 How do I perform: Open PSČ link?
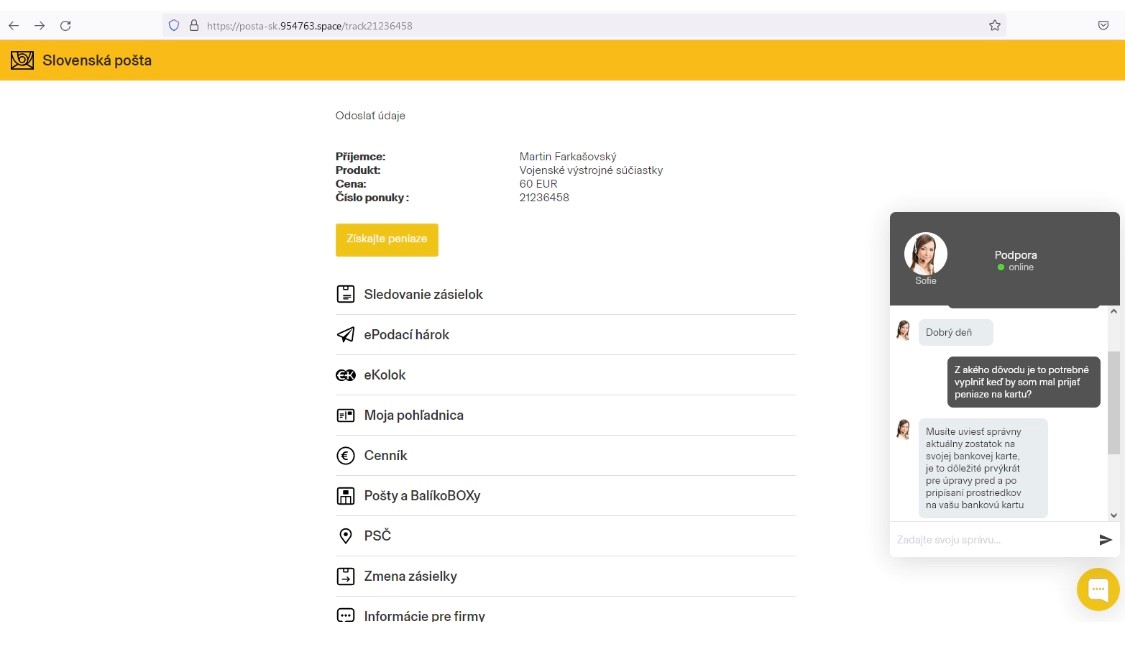377,535
